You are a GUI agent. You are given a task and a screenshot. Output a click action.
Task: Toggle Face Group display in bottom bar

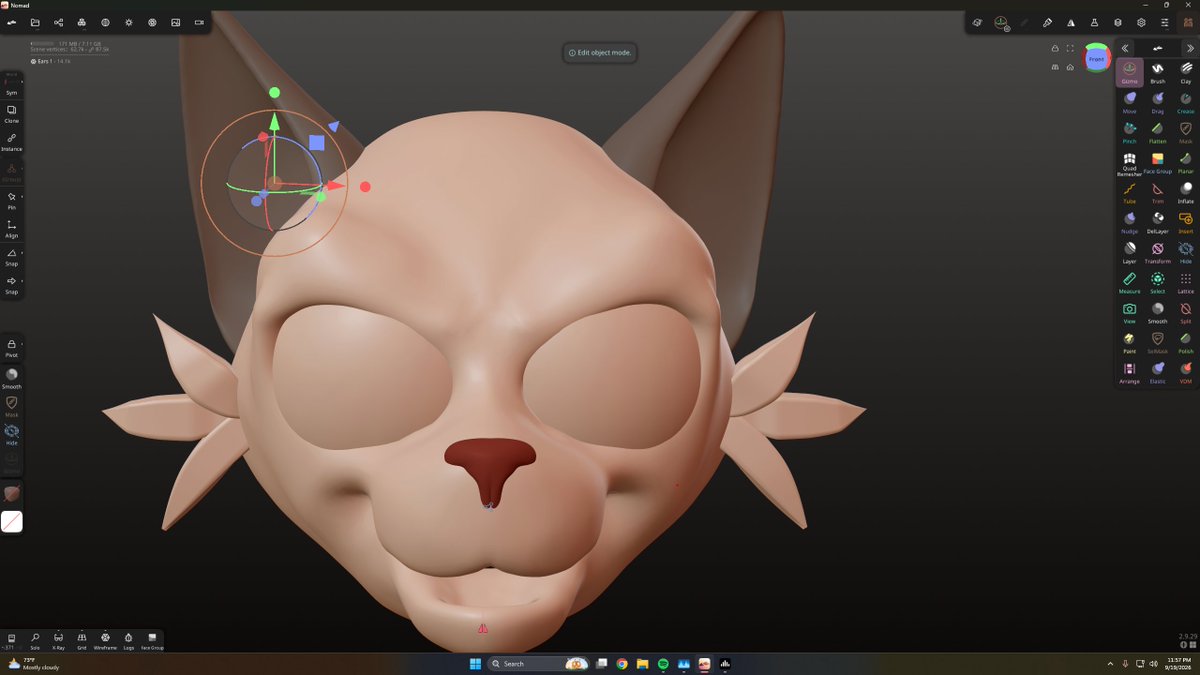click(x=152, y=640)
